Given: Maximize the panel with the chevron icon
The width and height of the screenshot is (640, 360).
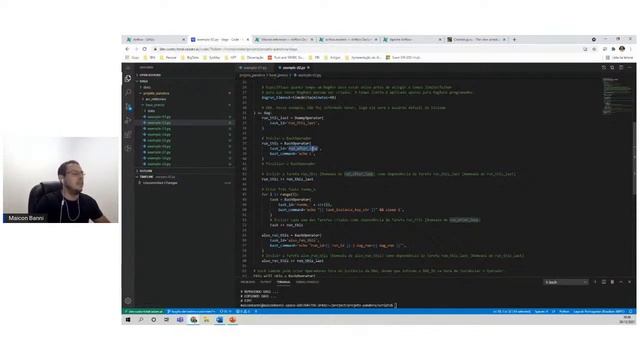Looking at the screenshot, I should coord(621,282).
